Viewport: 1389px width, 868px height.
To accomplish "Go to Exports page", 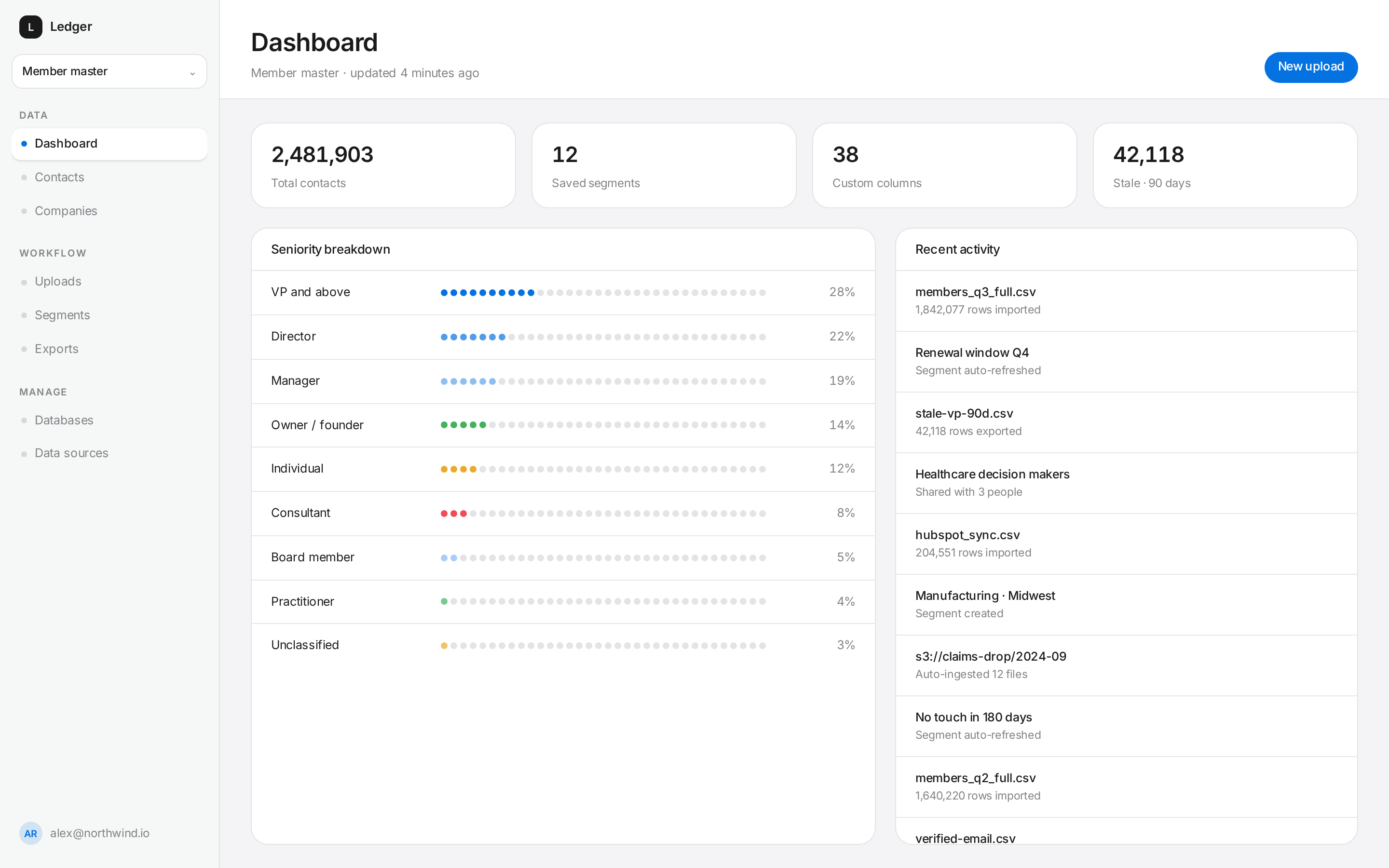I will point(109,349).
